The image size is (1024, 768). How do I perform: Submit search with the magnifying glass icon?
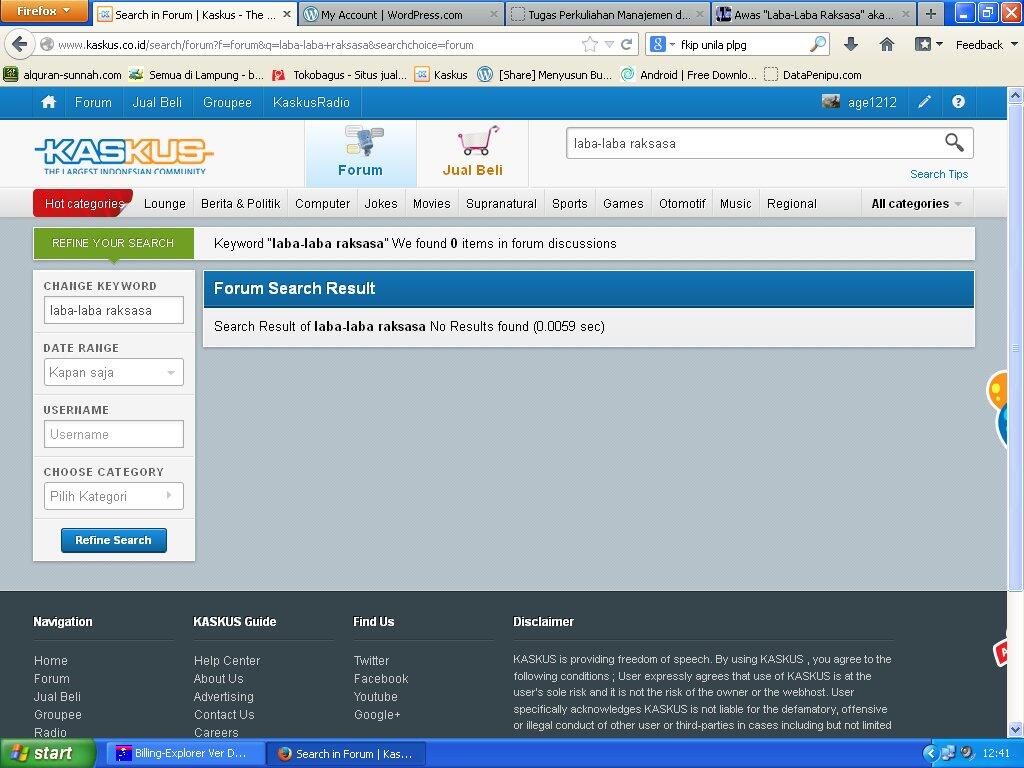(954, 142)
